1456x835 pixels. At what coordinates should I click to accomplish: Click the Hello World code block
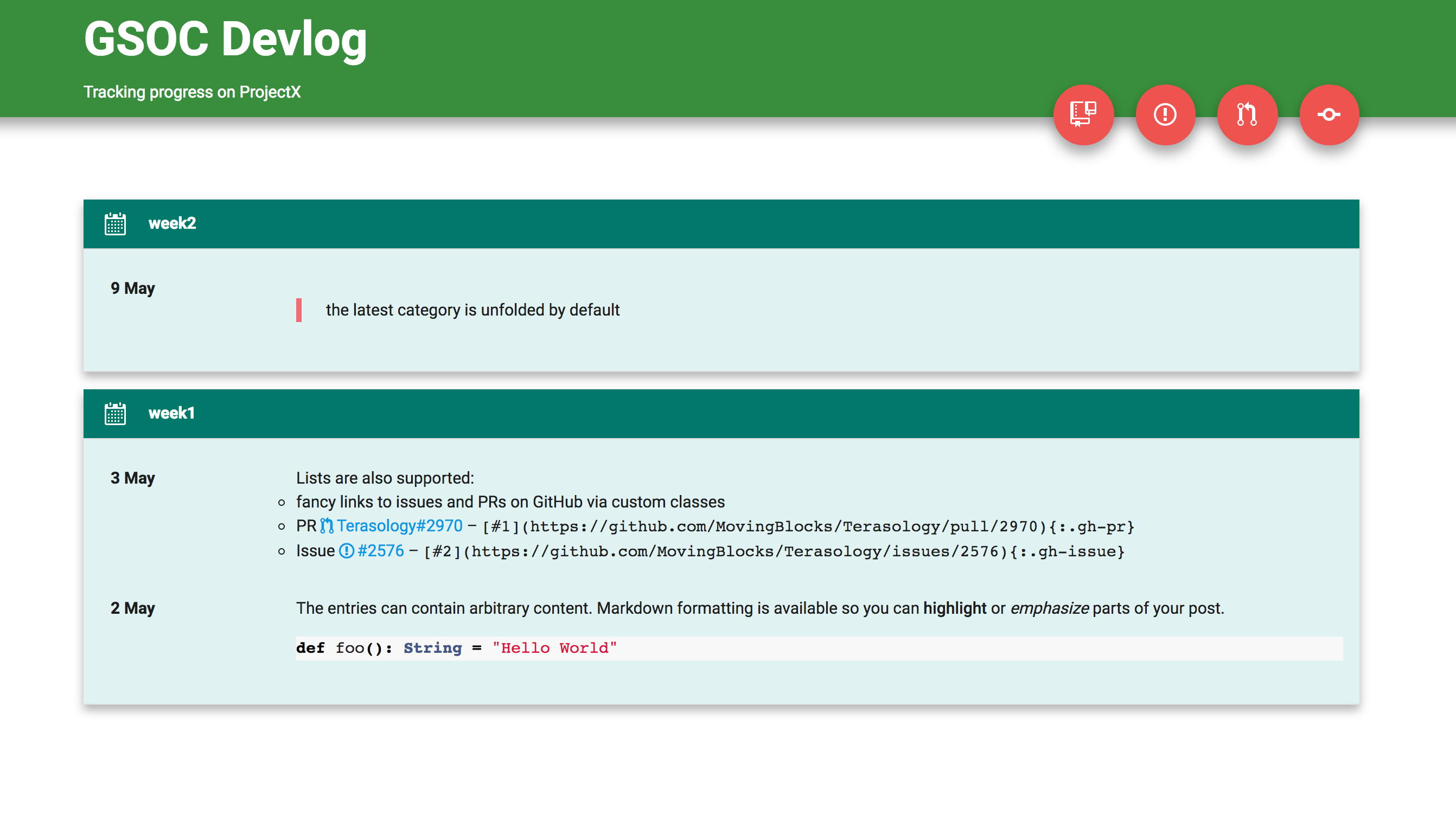tap(456, 648)
